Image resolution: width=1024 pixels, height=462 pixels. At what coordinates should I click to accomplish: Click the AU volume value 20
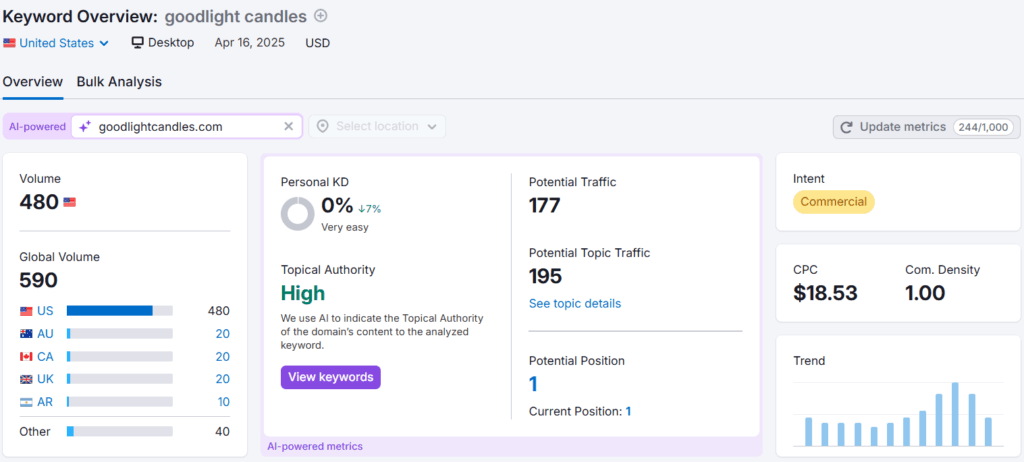223,334
